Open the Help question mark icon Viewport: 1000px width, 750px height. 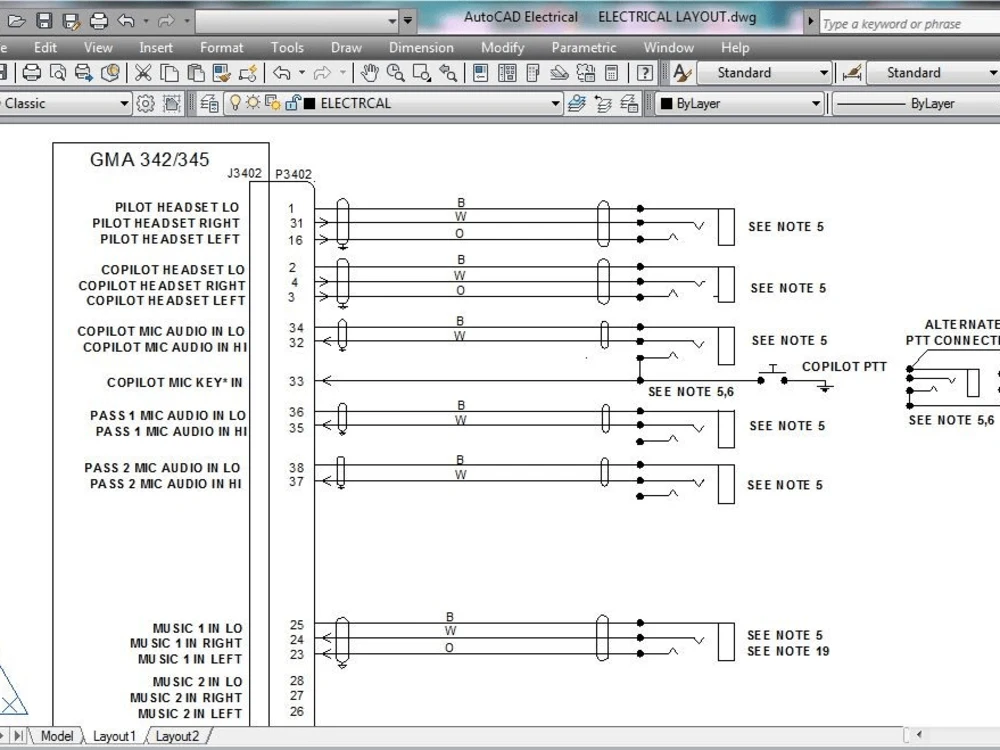point(645,72)
